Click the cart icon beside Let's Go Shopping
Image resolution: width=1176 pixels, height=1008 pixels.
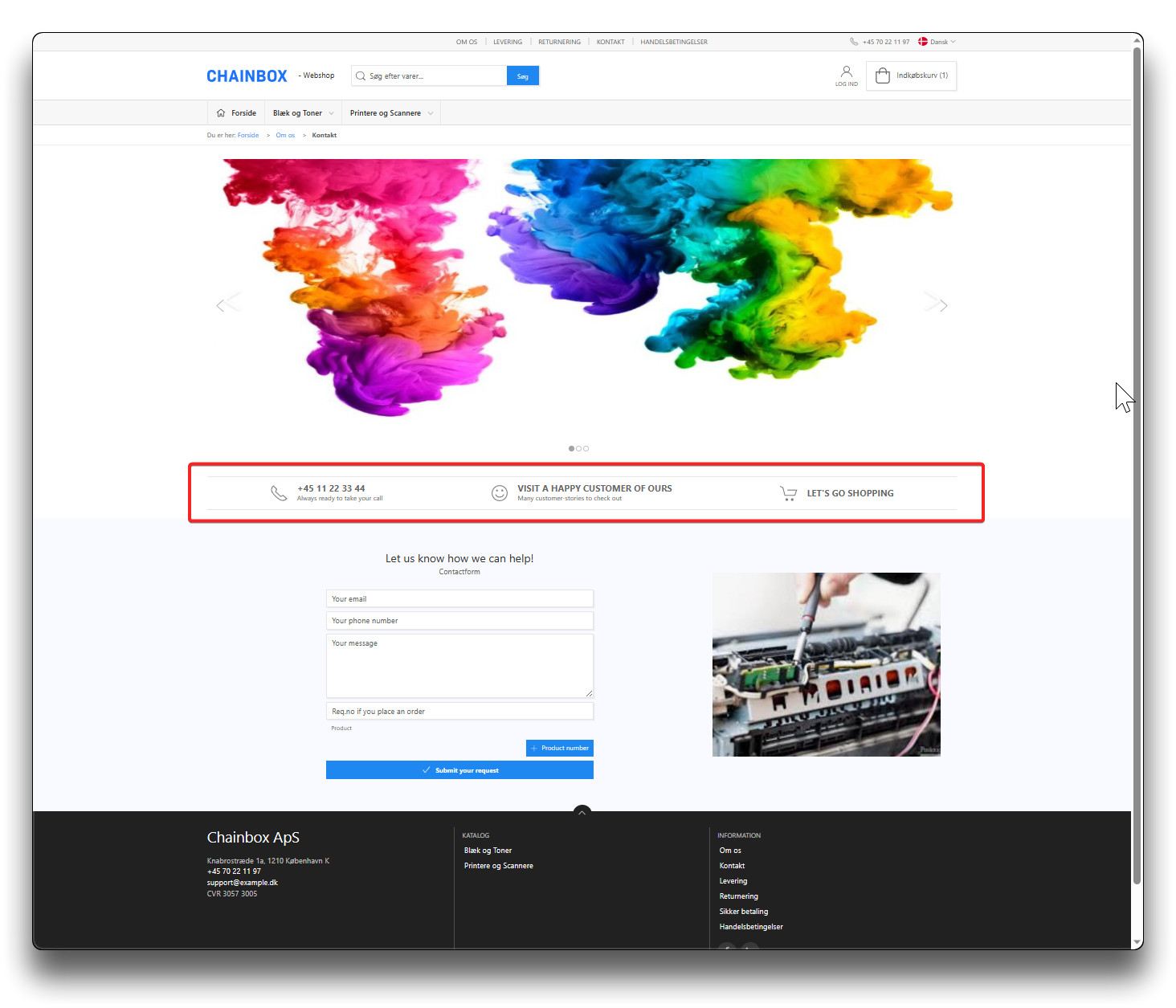coord(789,493)
